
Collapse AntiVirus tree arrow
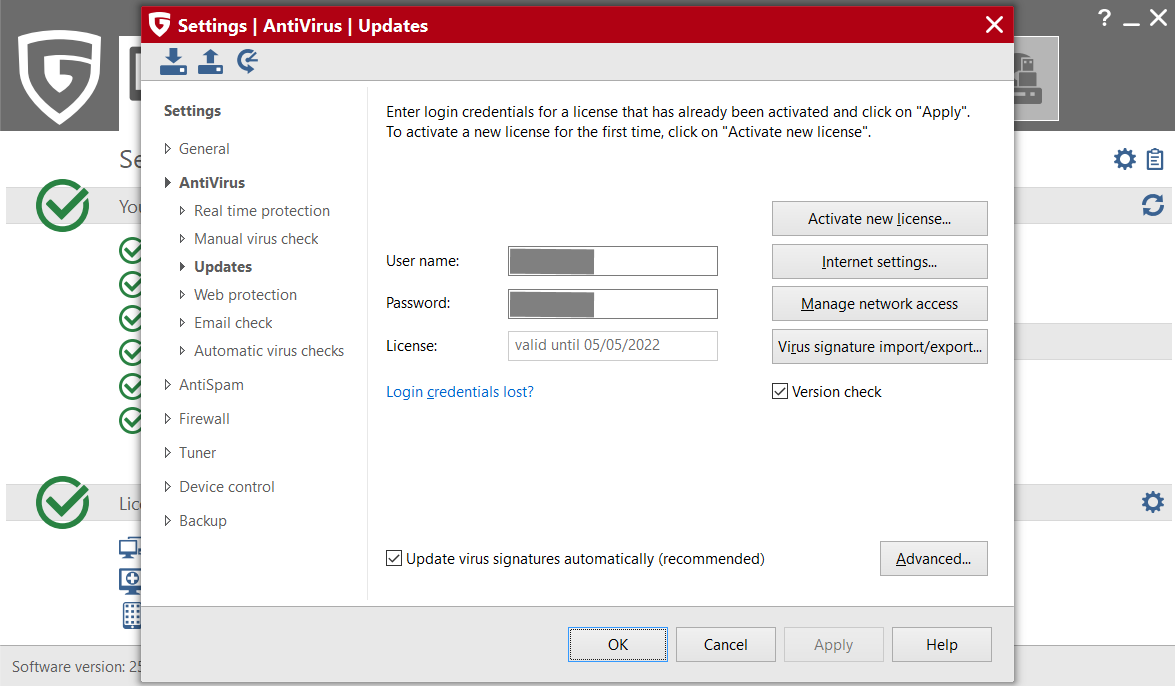(x=167, y=182)
